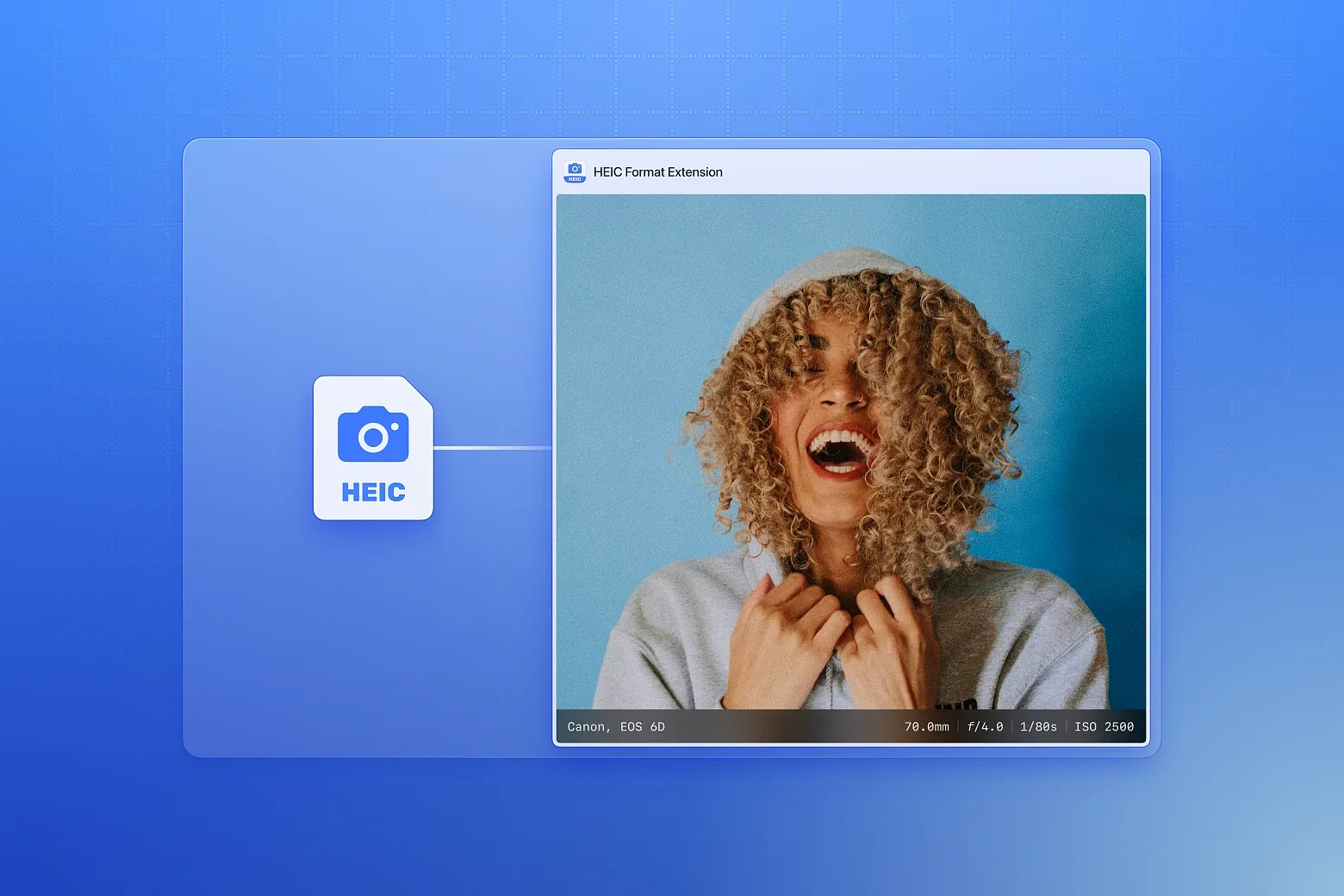Click the ISO 2500 metadata value
The height and width of the screenshot is (896, 1344).
point(1104,727)
